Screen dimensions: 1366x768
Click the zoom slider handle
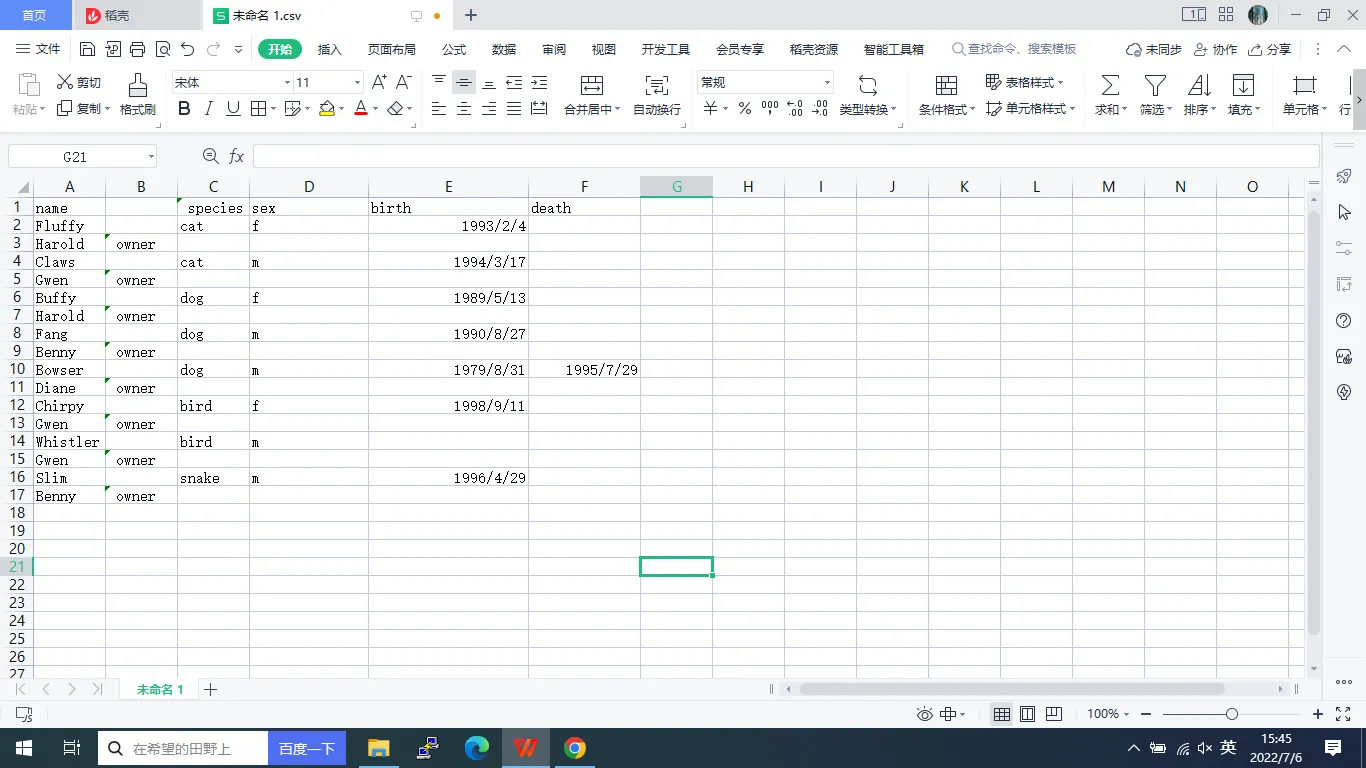(x=1232, y=714)
